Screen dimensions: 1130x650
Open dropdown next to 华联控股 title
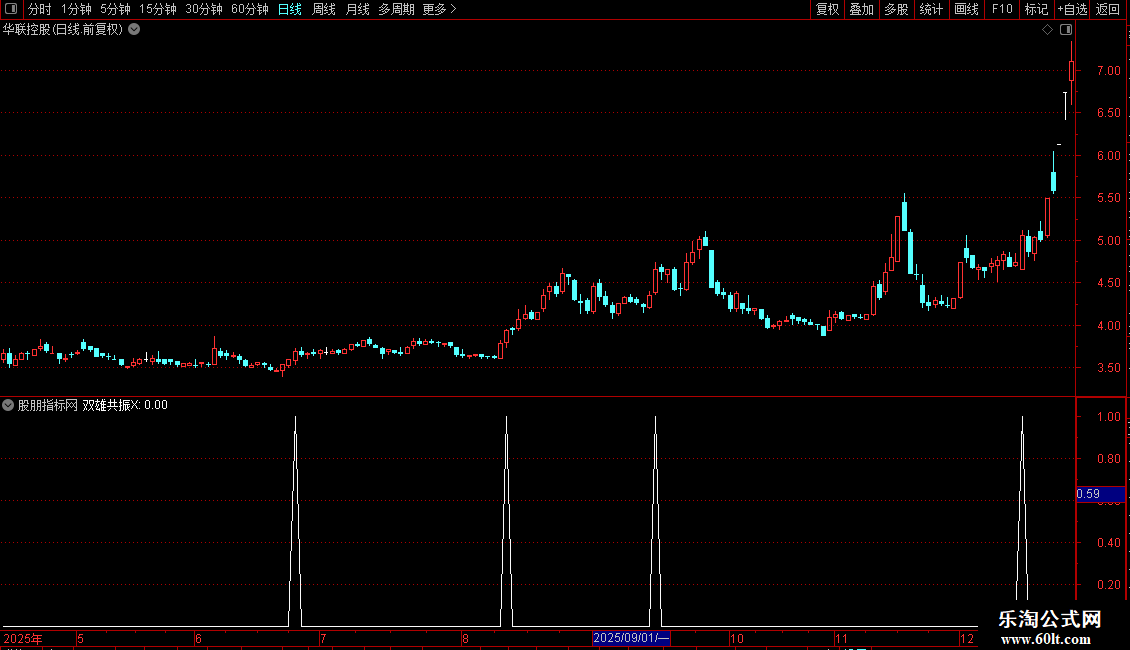click(x=134, y=30)
